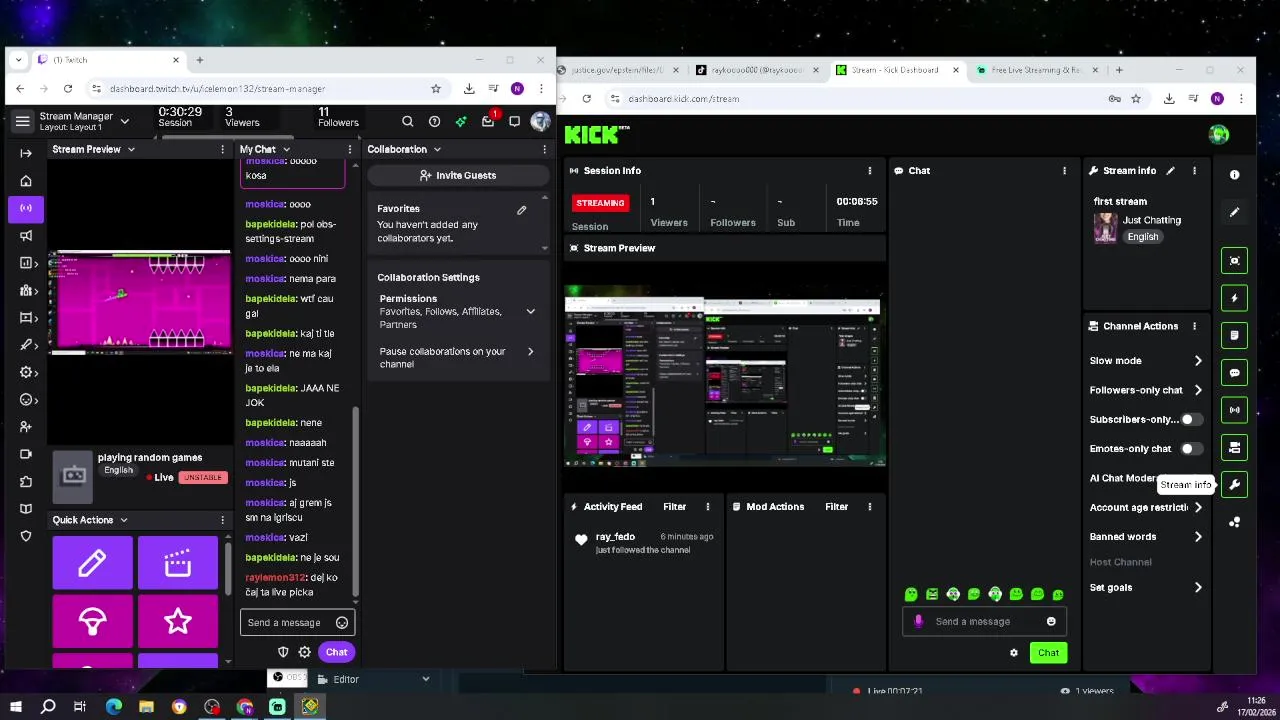Screen dimensions: 1280x720
Task: Open the Twitch profile avatar menu
Action: 540,122
